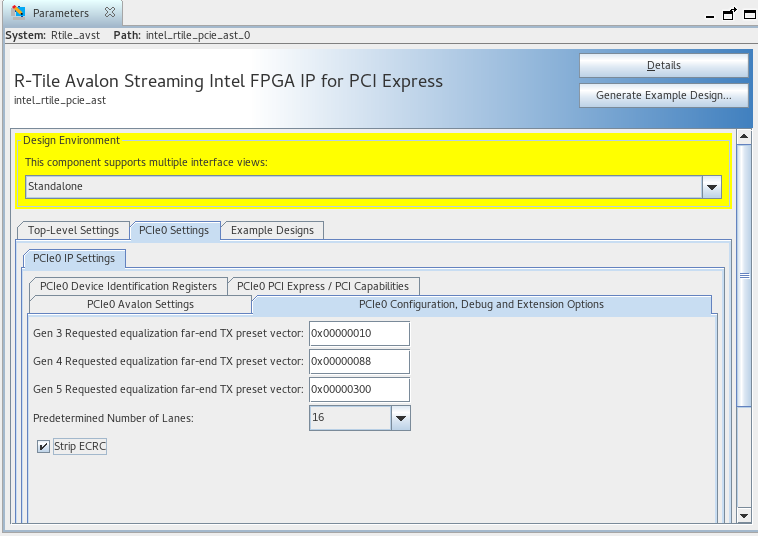
Task: Click the scroll down arrow on the scrollbar
Action: tap(743, 515)
